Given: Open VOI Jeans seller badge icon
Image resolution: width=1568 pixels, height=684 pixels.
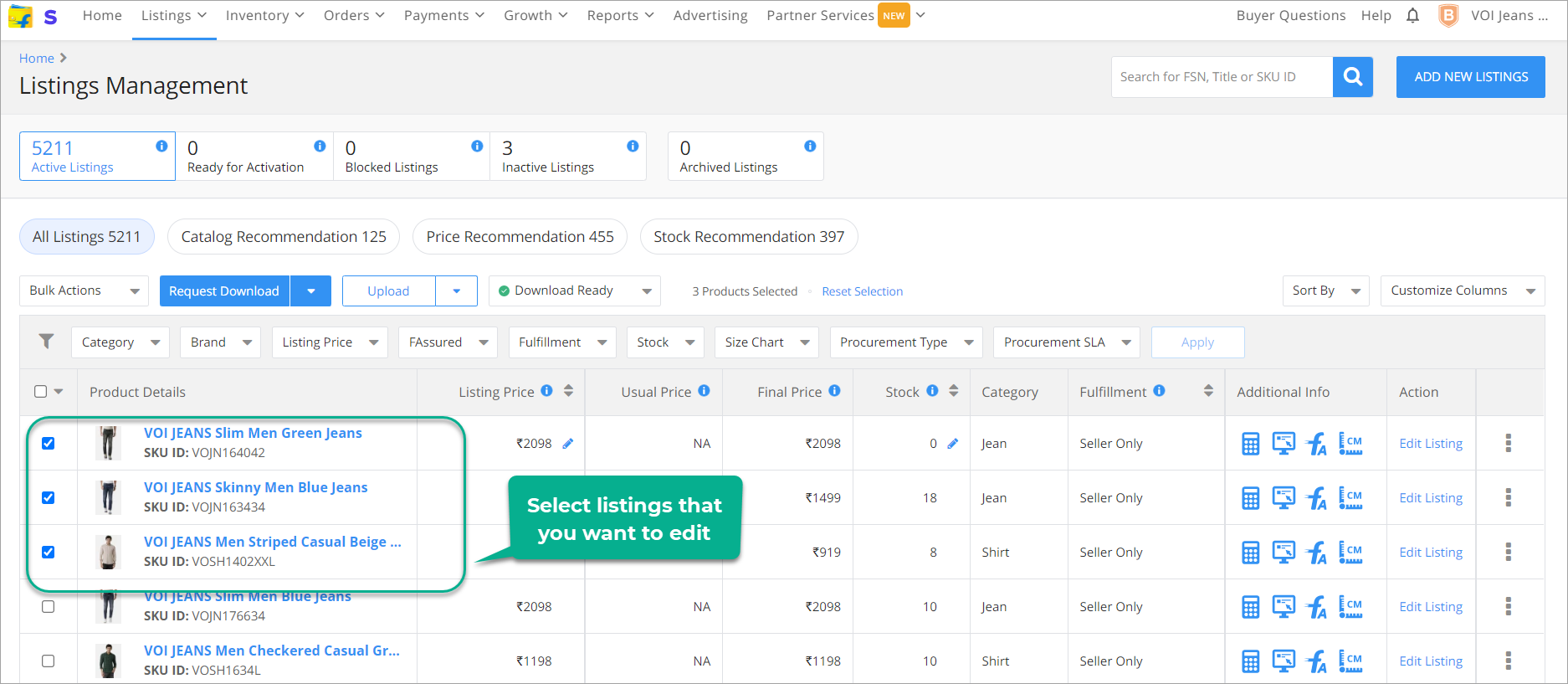Looking at the screenshot, I should tap(1448, 16).
